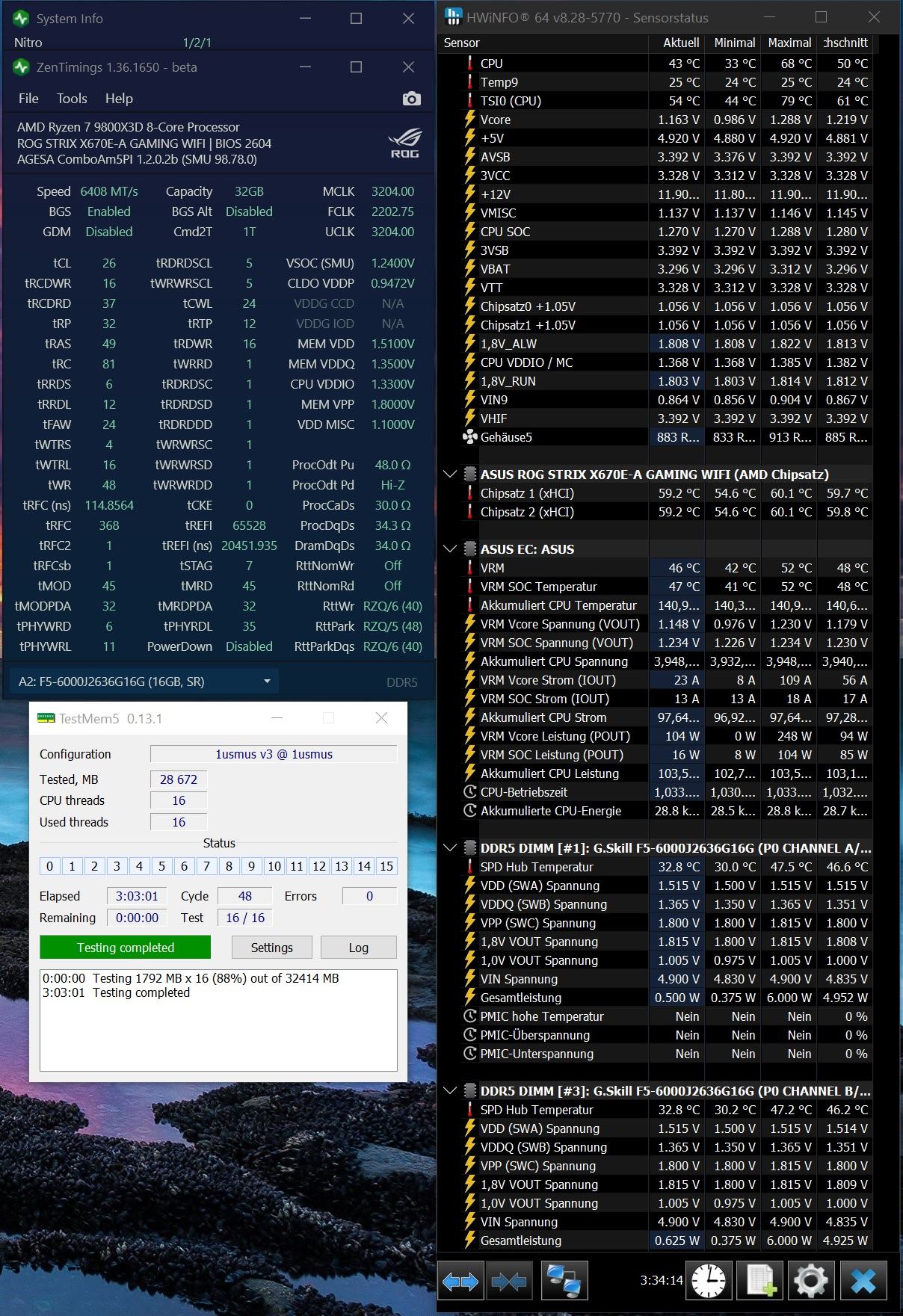Maximize the HWiNFO Sensorstatus window
Screen dimensions: 903x1316
pos(821,17)
